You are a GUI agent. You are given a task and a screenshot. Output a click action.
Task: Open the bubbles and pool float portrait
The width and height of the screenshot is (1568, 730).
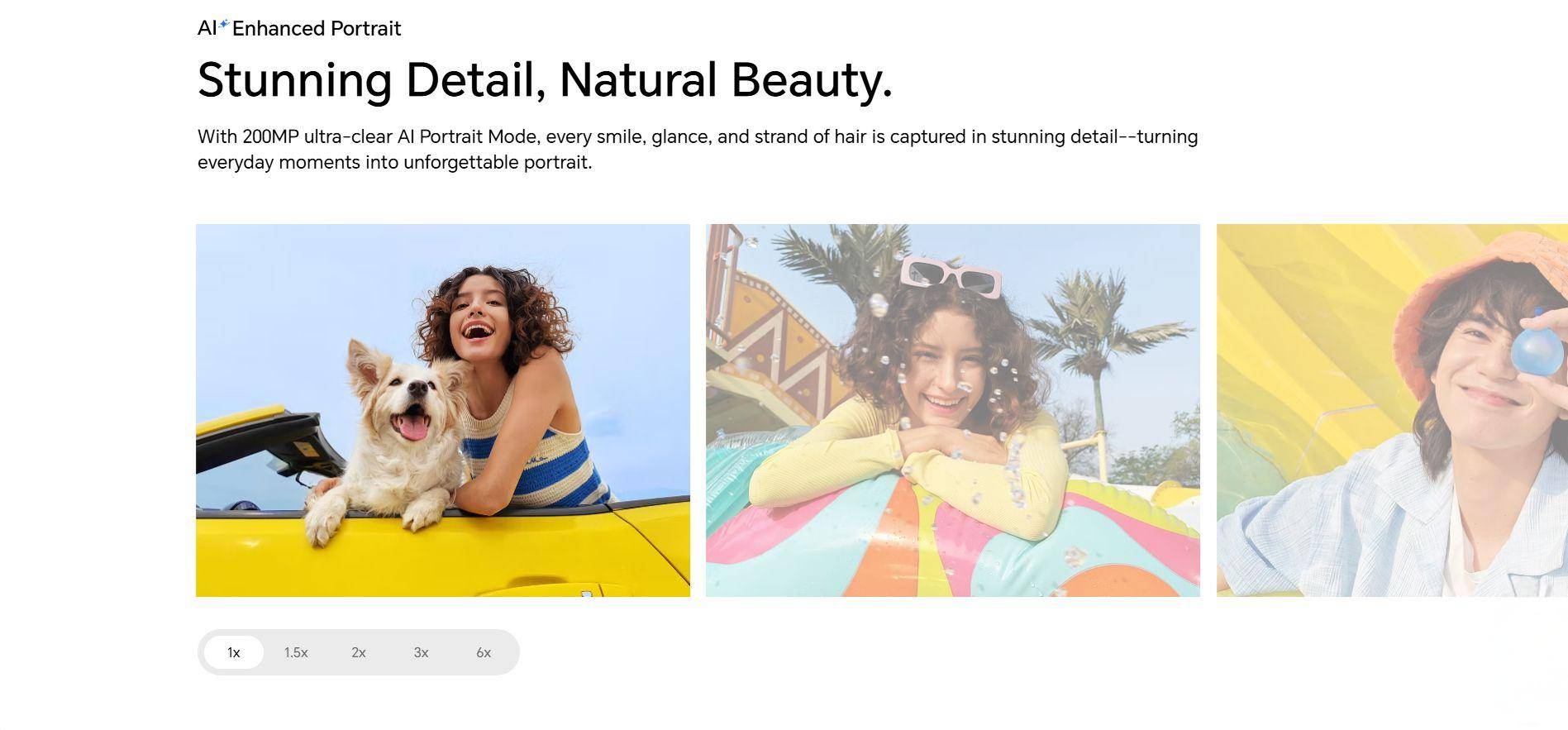coord(953,410)
